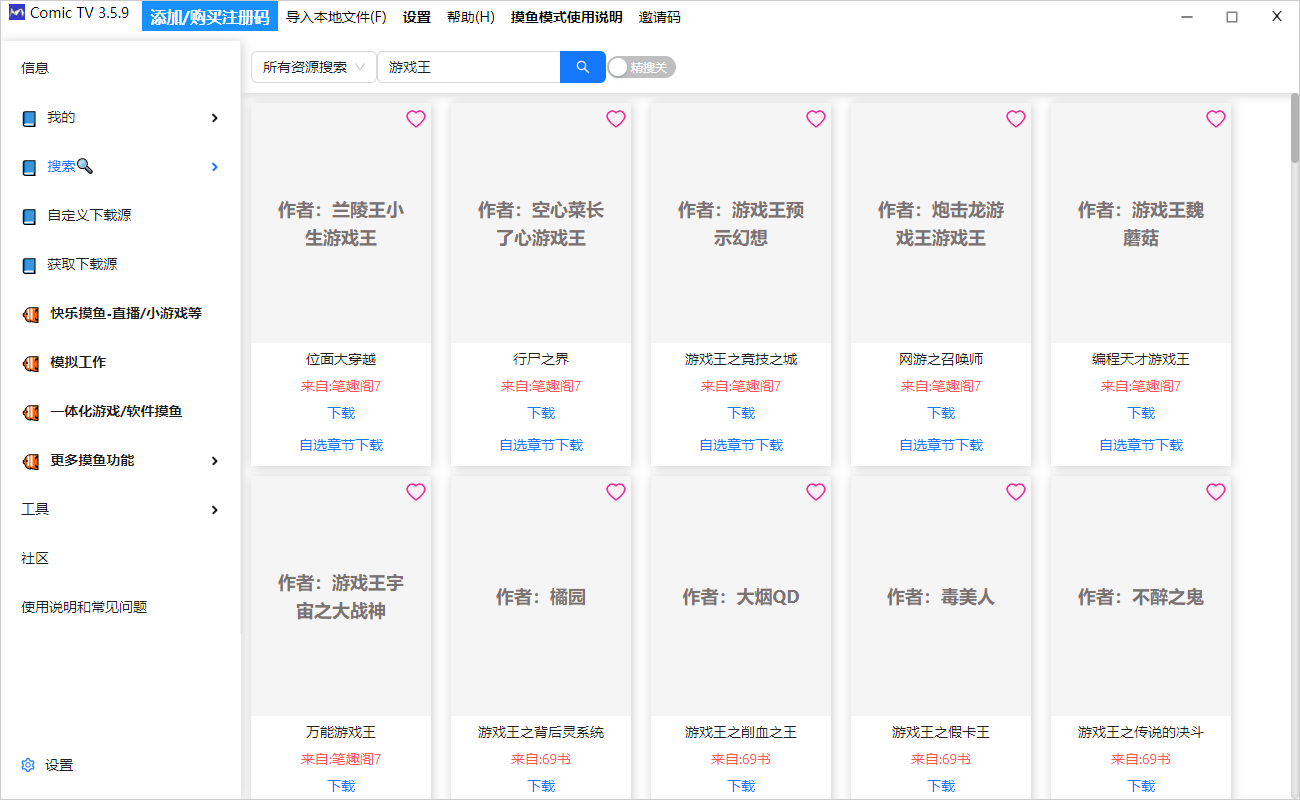Click 下载 under 游戏王之假卡王
The height and width of the screenshot is (800, 1300).
[x=941, y=786]
